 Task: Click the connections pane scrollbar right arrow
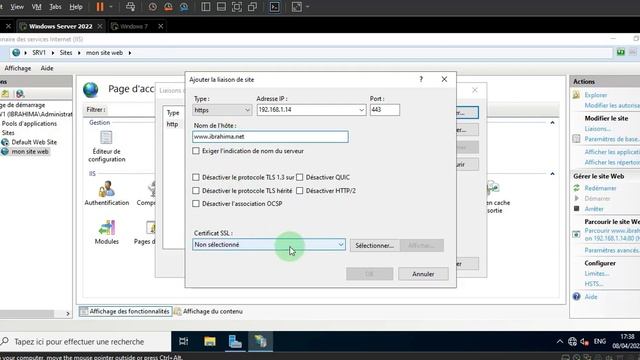coord(68,313)
